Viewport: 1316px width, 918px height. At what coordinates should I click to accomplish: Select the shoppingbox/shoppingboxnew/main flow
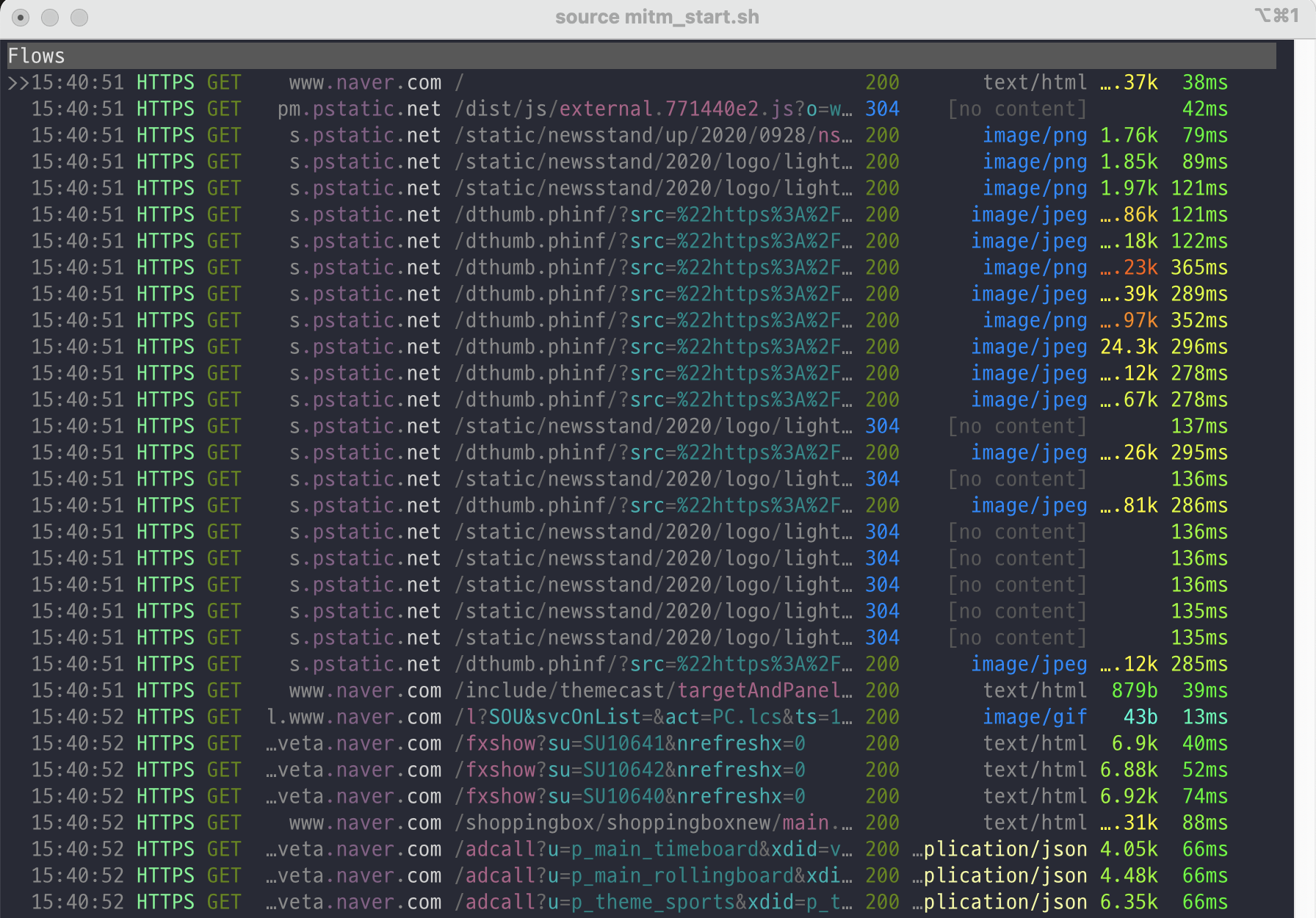(641, 823)
